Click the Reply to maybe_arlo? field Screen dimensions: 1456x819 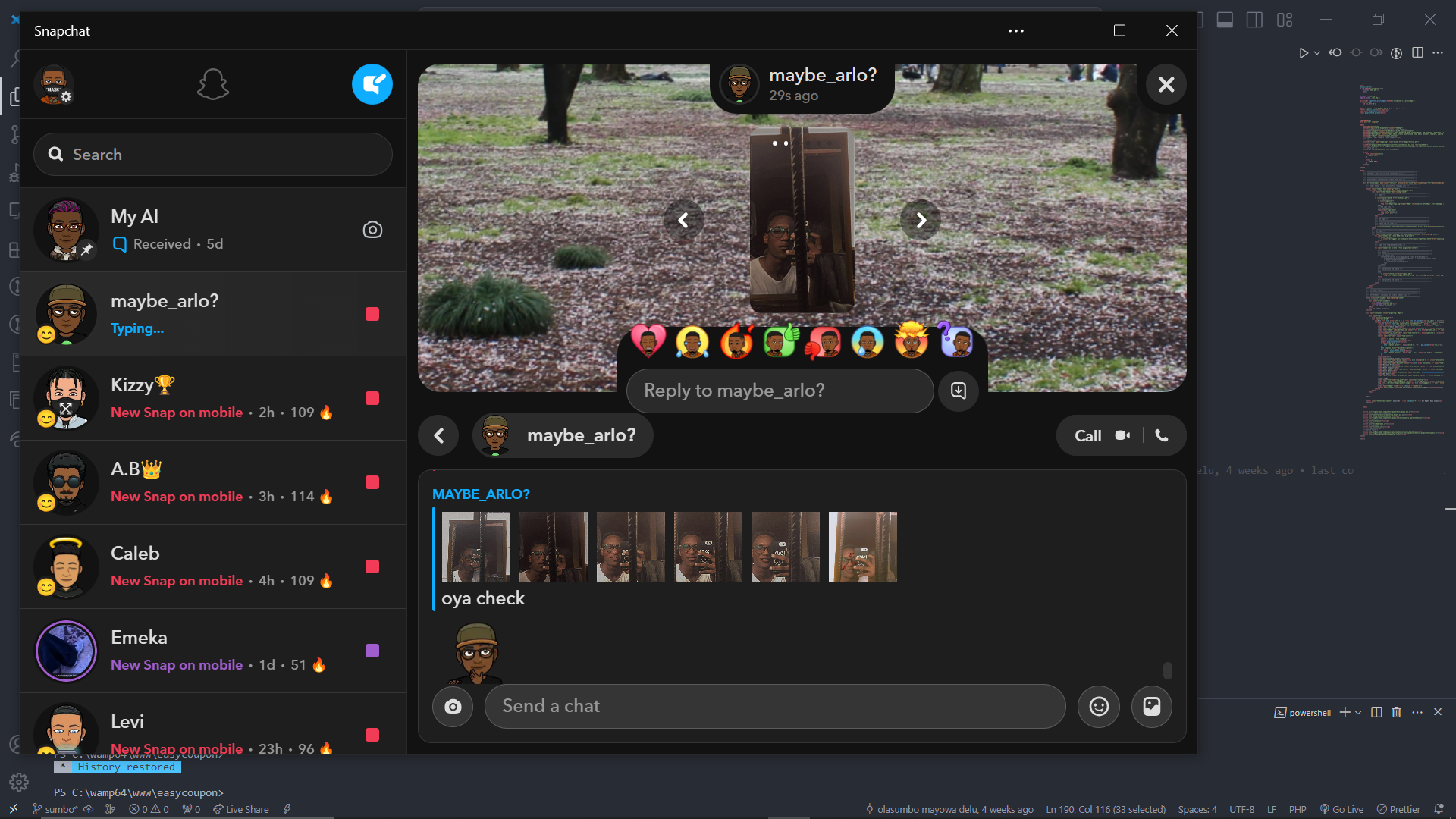tap(780, 391)
